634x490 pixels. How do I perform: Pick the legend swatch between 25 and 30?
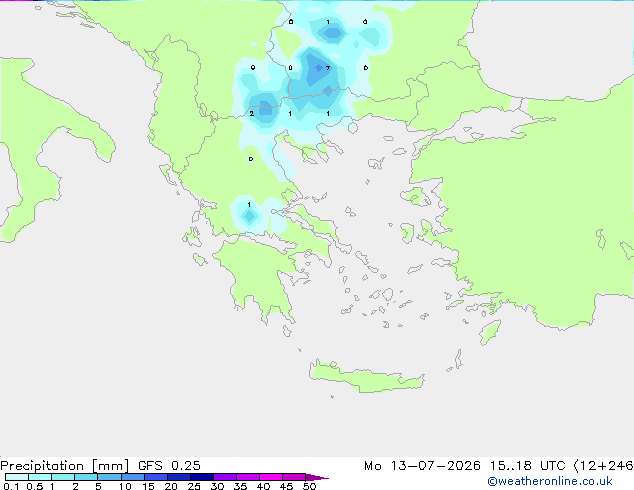point(201,477)
